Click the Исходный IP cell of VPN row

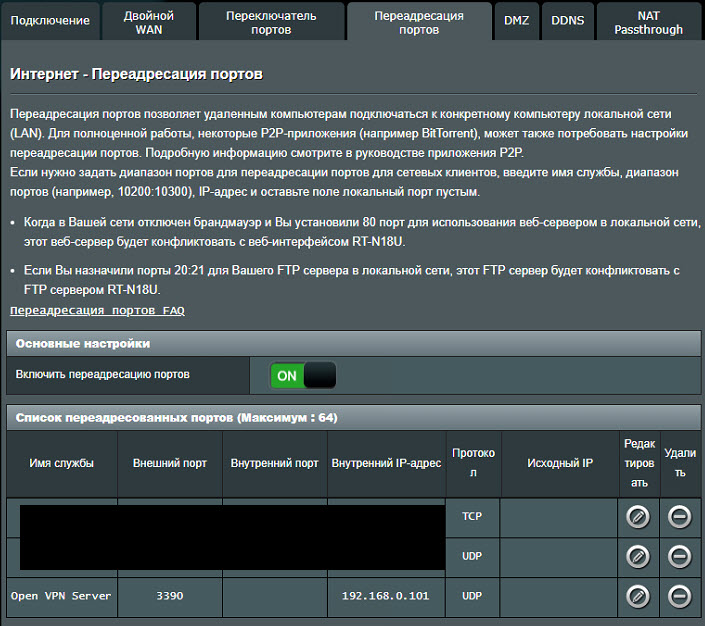tap(559, 596)
